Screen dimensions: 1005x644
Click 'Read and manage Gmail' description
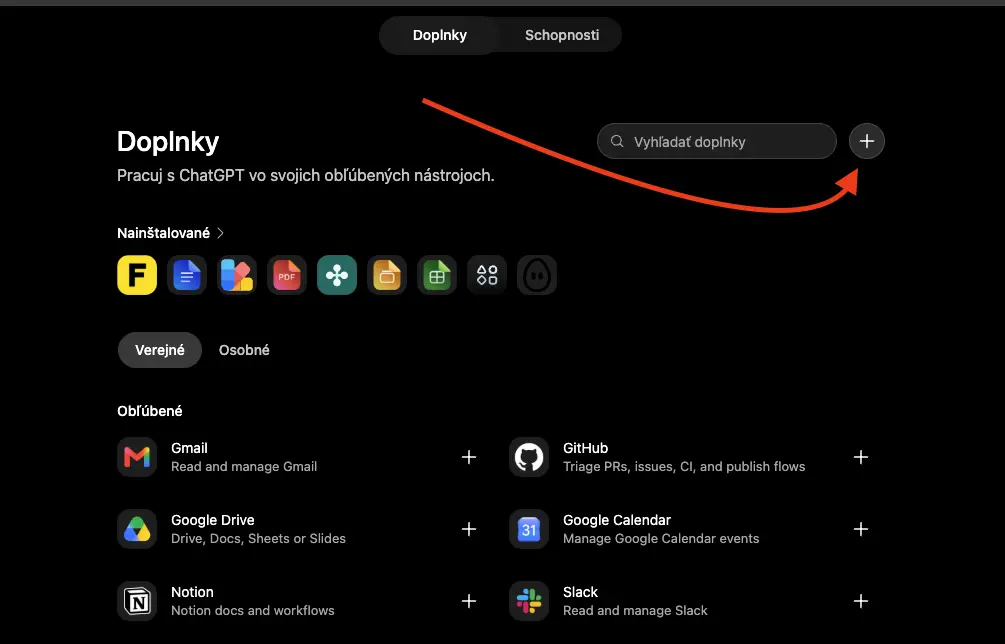pyautogui.click(x=244, y=466)
